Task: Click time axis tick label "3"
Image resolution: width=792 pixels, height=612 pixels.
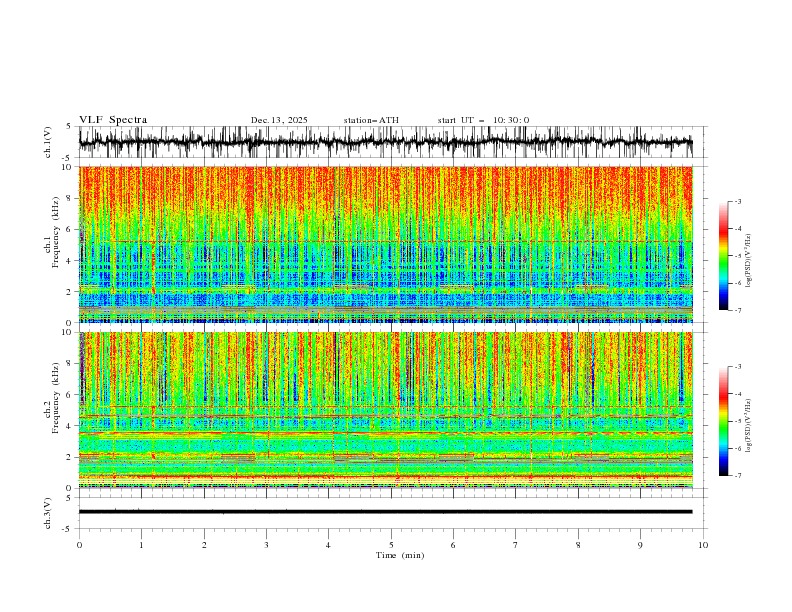Action: pyautogui.click(x=266, y=545)
